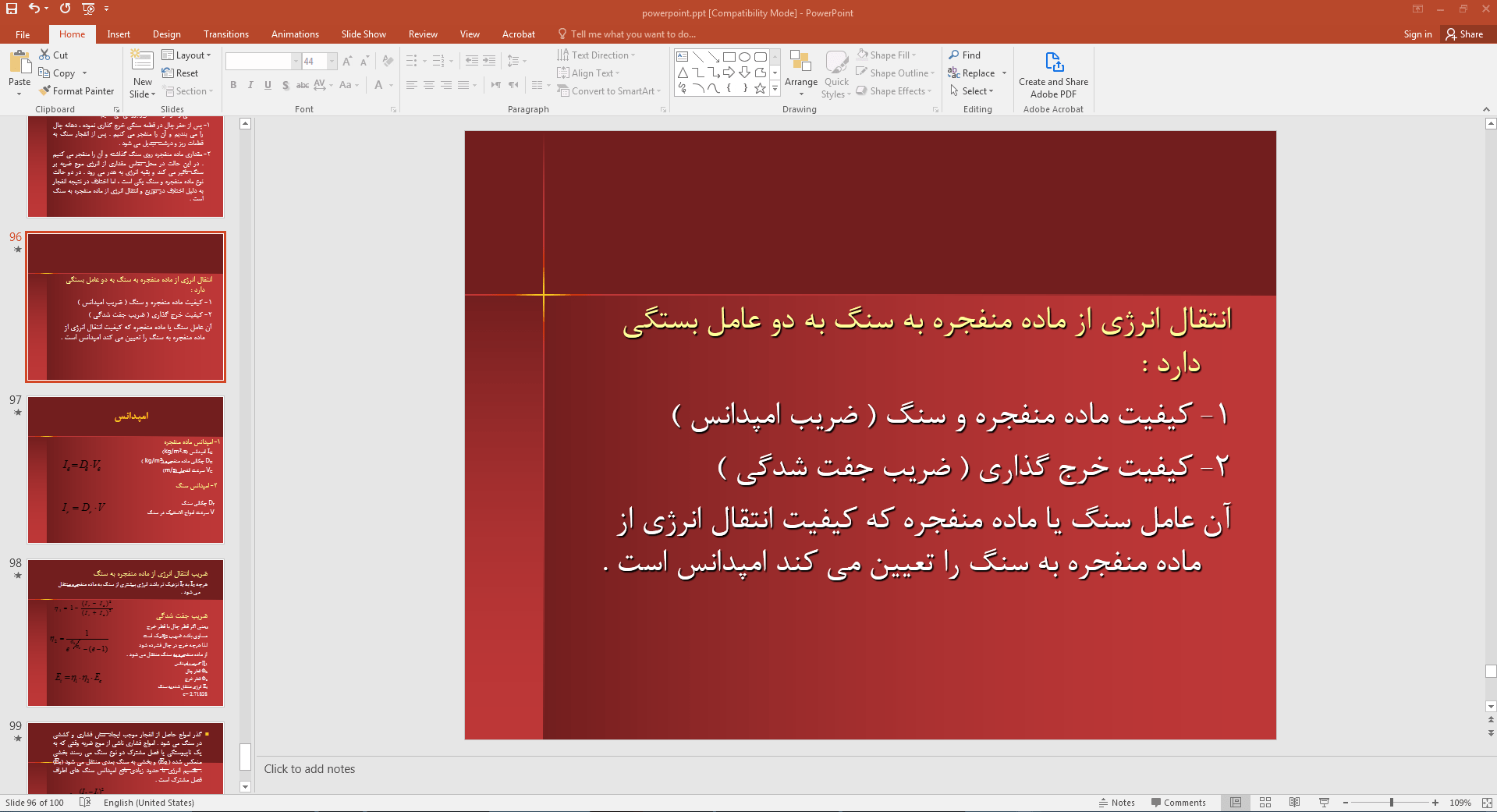Toggle italic formatting
1497x812 pixels.
250,85
